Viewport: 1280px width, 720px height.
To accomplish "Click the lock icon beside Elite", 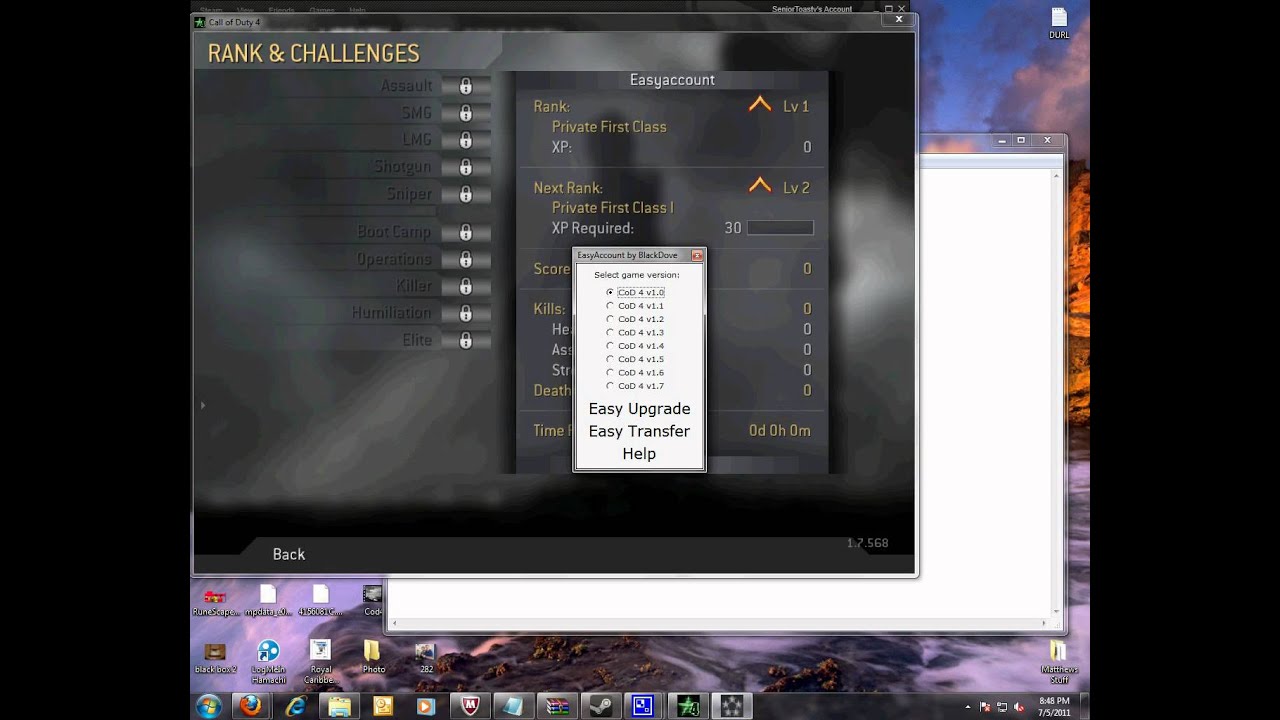I will 466,340.
